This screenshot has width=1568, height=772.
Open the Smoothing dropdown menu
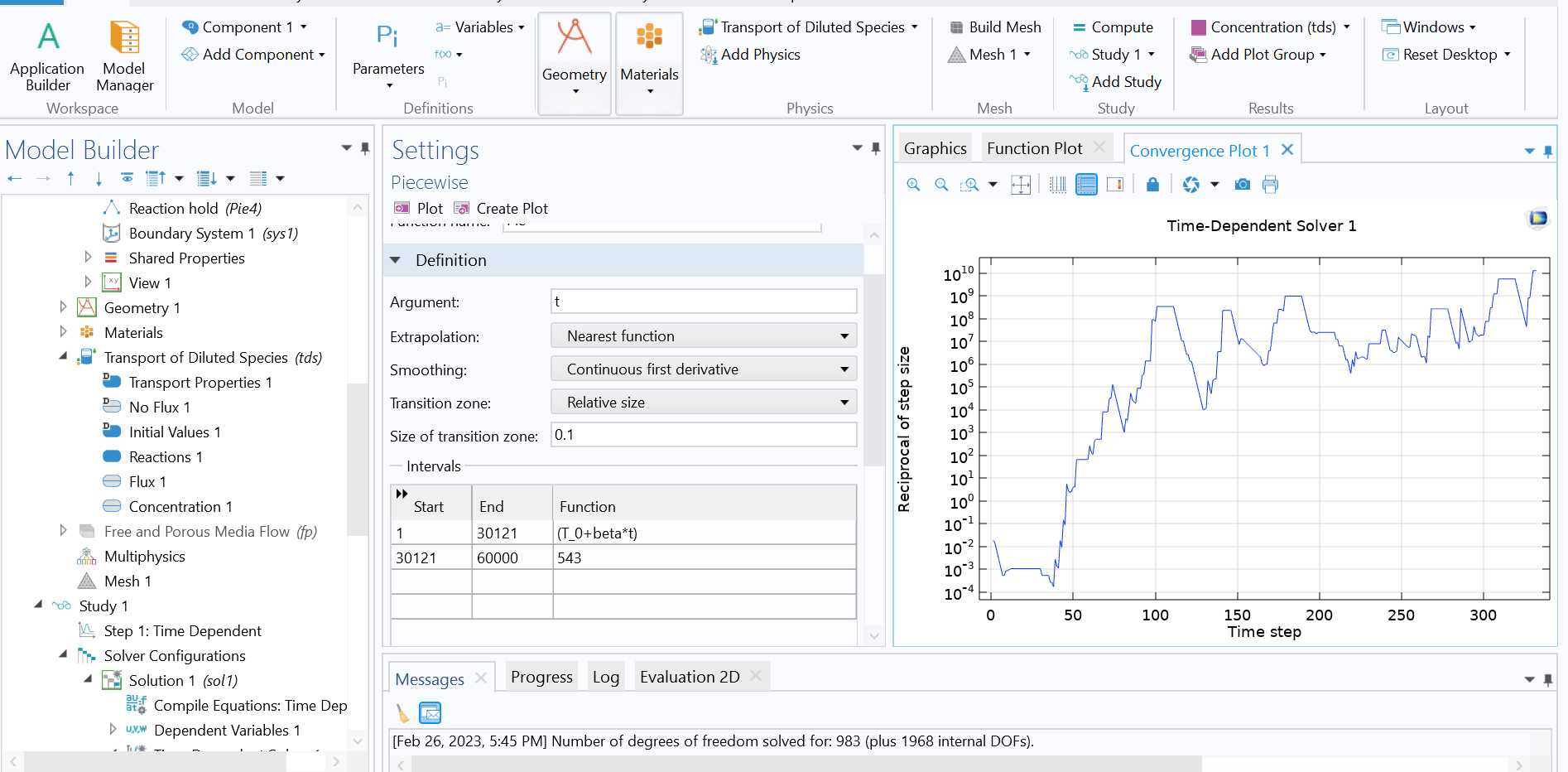(703, 369)
